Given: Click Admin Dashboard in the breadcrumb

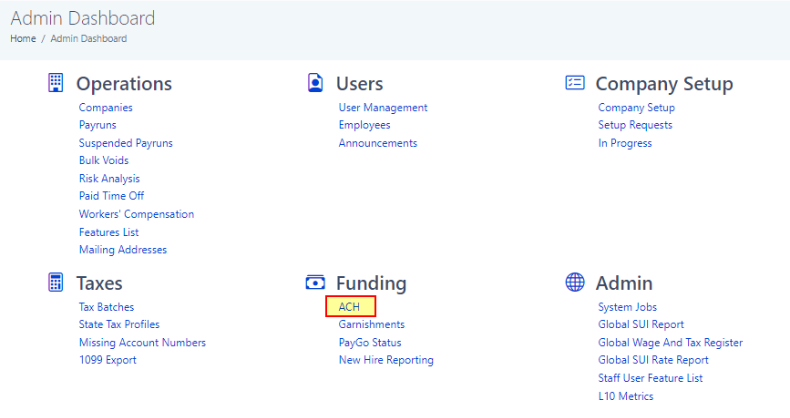Looking at the screenshot, I should (89, 39).
